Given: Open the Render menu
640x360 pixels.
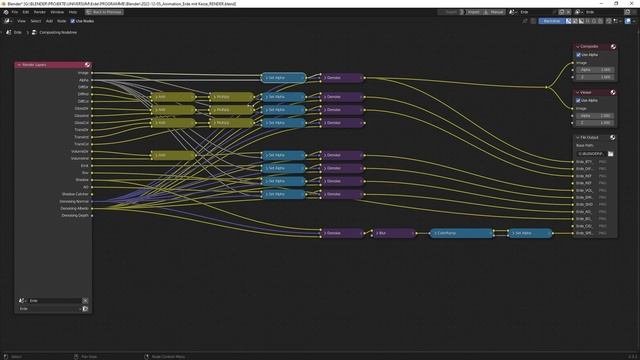Looking at the screenshot, I should pyautogui.click(x=40, y=12).
